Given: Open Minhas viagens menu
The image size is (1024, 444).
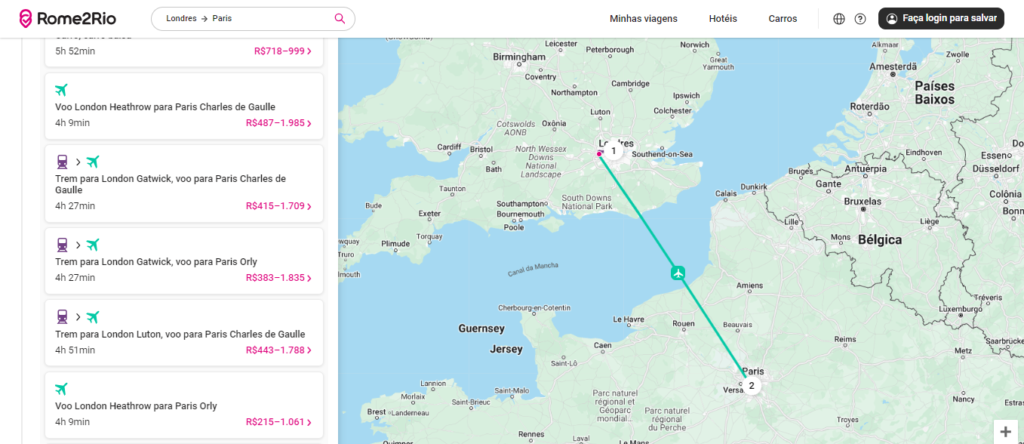Looking at the screenshot, I should coord(643,18).
